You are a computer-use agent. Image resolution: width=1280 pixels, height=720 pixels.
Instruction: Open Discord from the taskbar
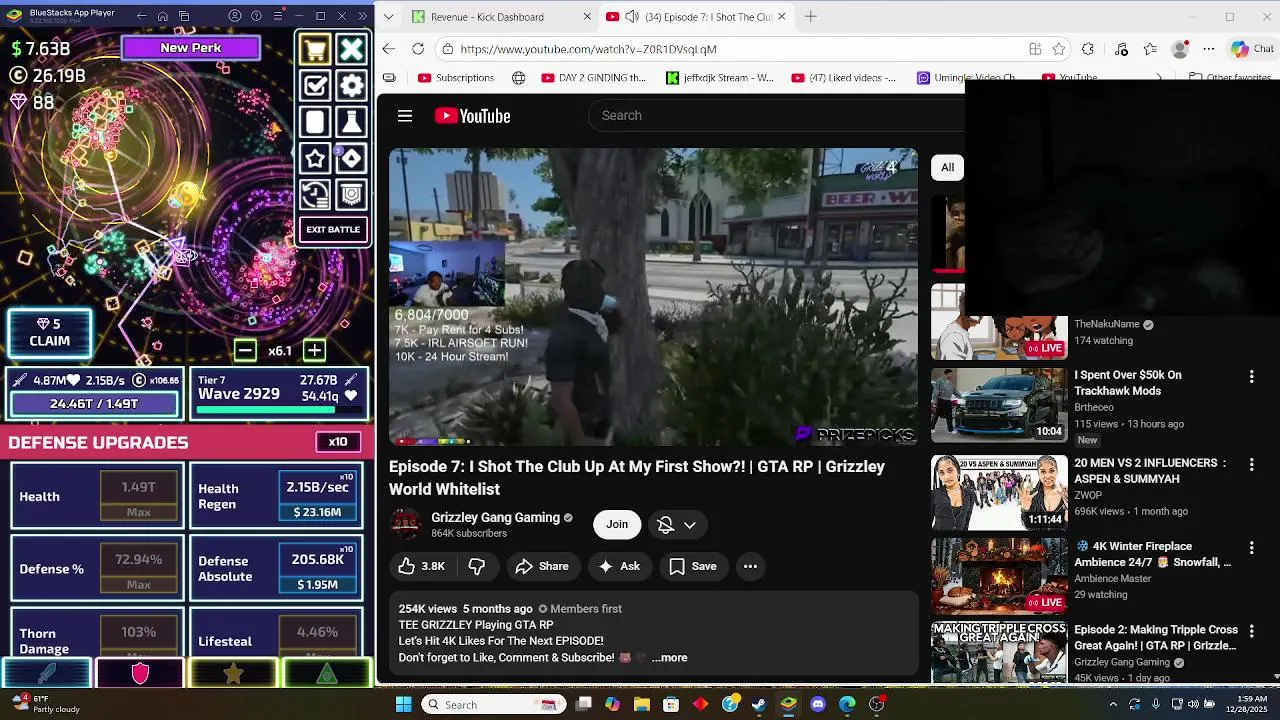(x=818, y=704)
